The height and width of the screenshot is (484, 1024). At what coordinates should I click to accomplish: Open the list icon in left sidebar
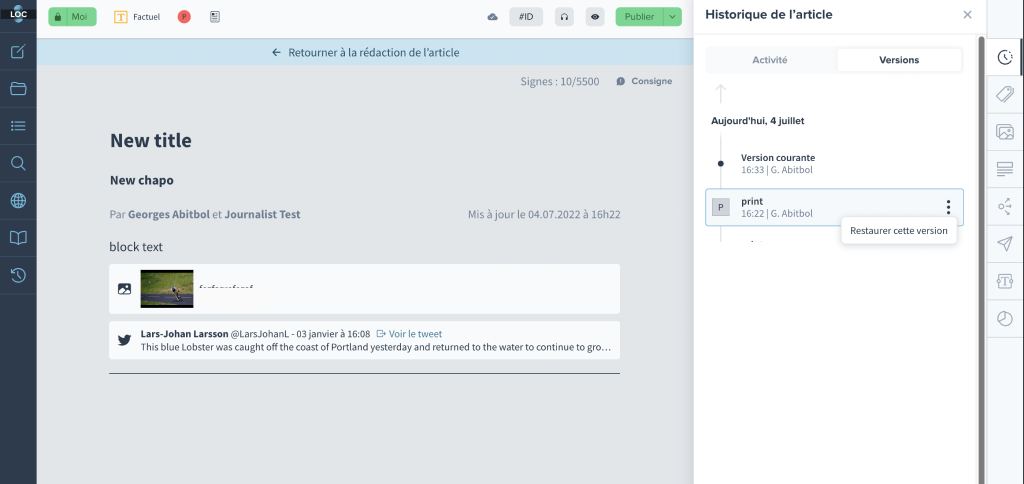pos(18,126)
